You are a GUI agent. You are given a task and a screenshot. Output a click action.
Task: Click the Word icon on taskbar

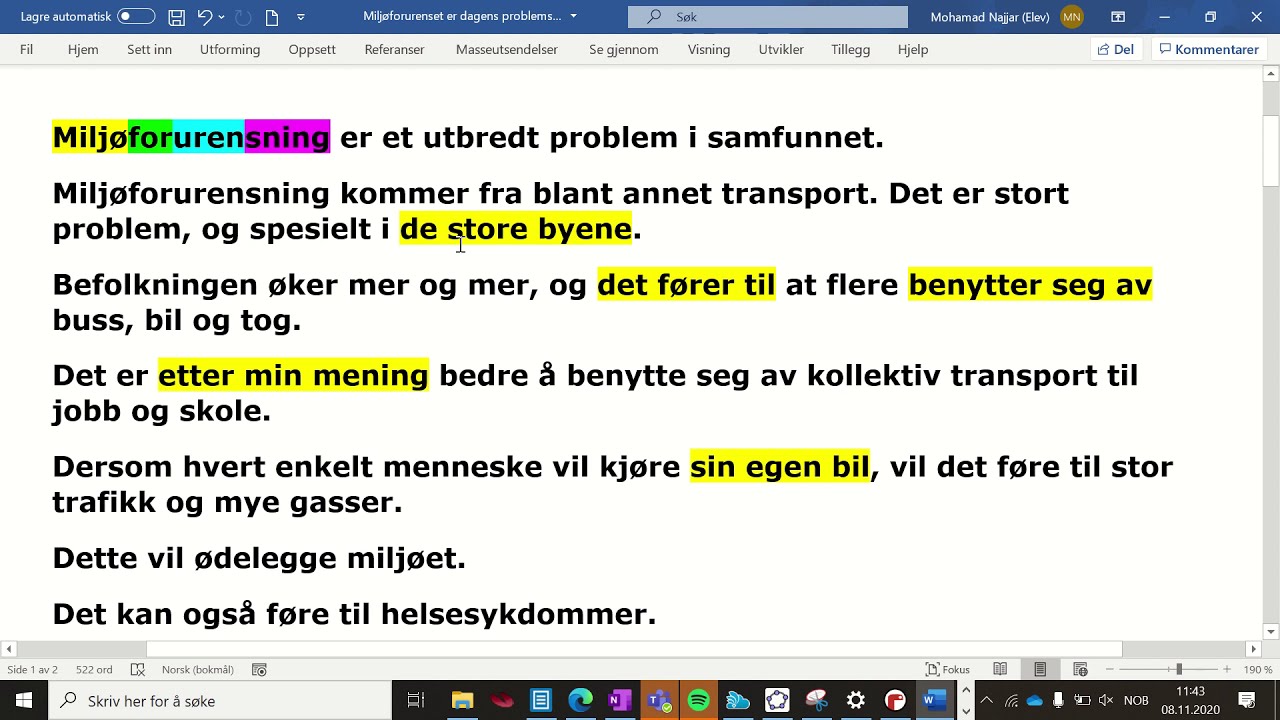tap(934, 701)
